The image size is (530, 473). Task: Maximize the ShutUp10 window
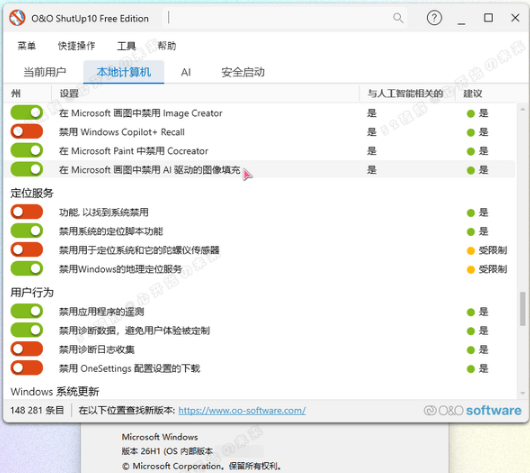tap(488, 18)
